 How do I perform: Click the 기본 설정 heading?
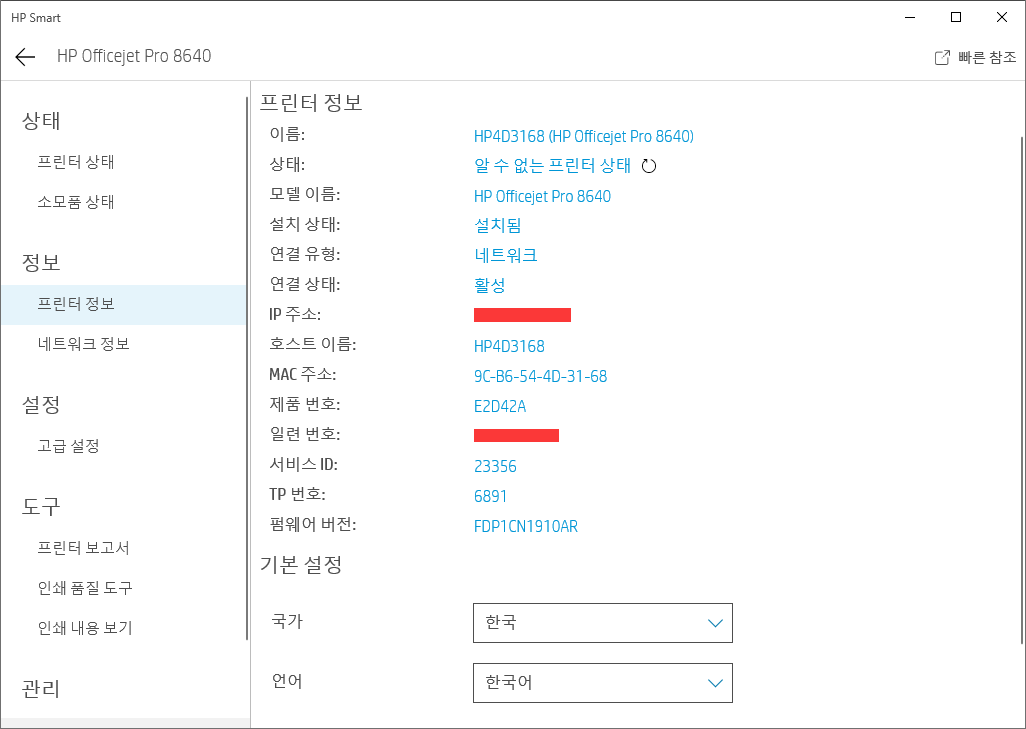tap(301, 565)
